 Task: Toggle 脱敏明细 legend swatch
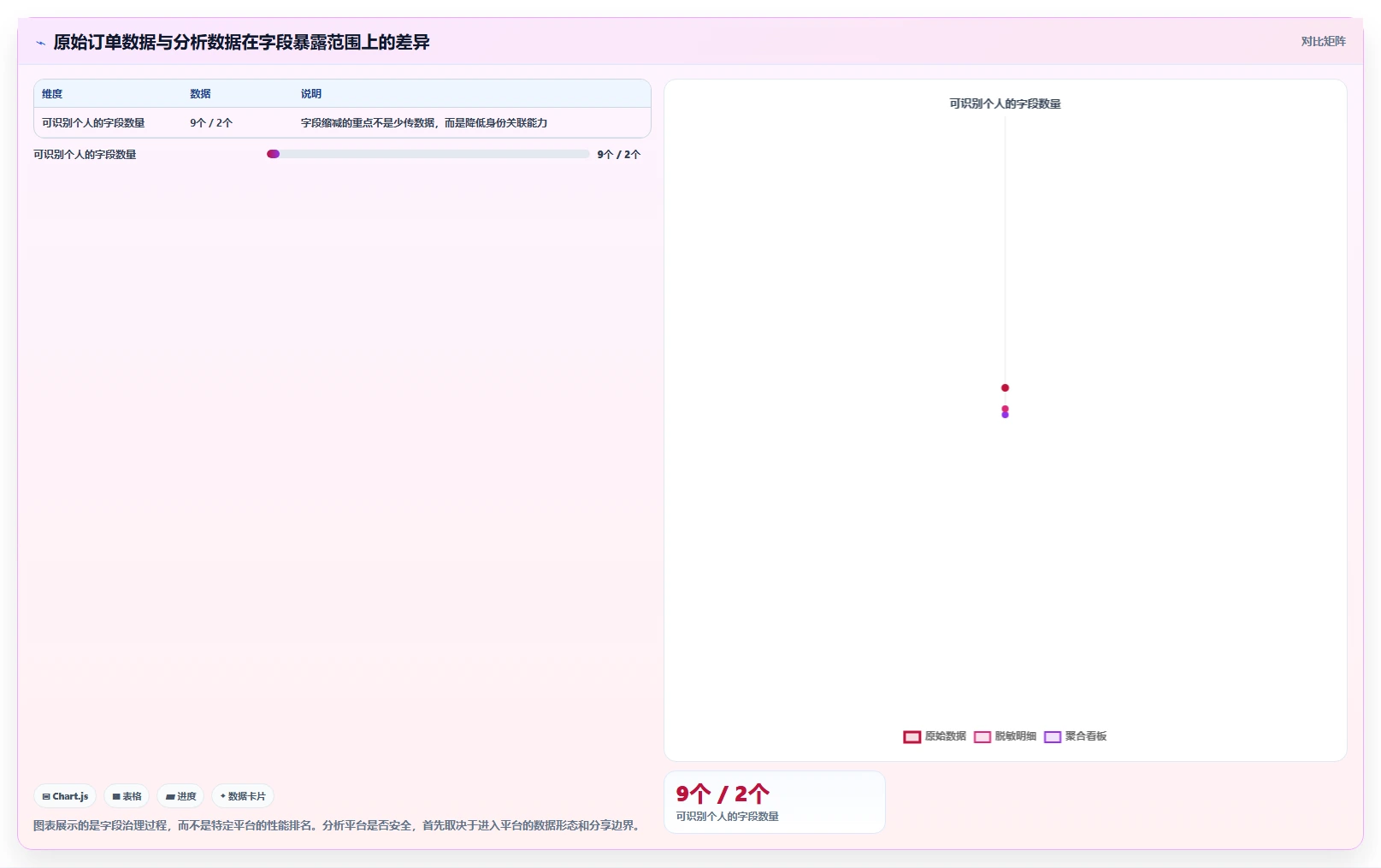[x=982, y=736]
